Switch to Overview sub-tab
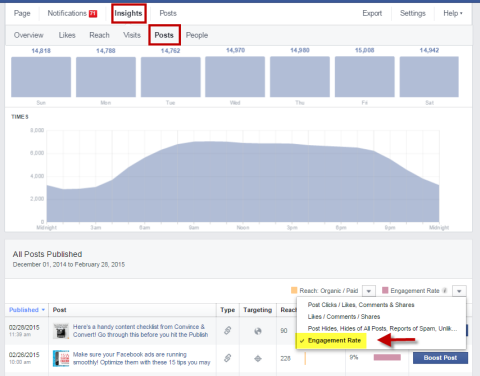The image size is (480, 376). coord(29,35)
